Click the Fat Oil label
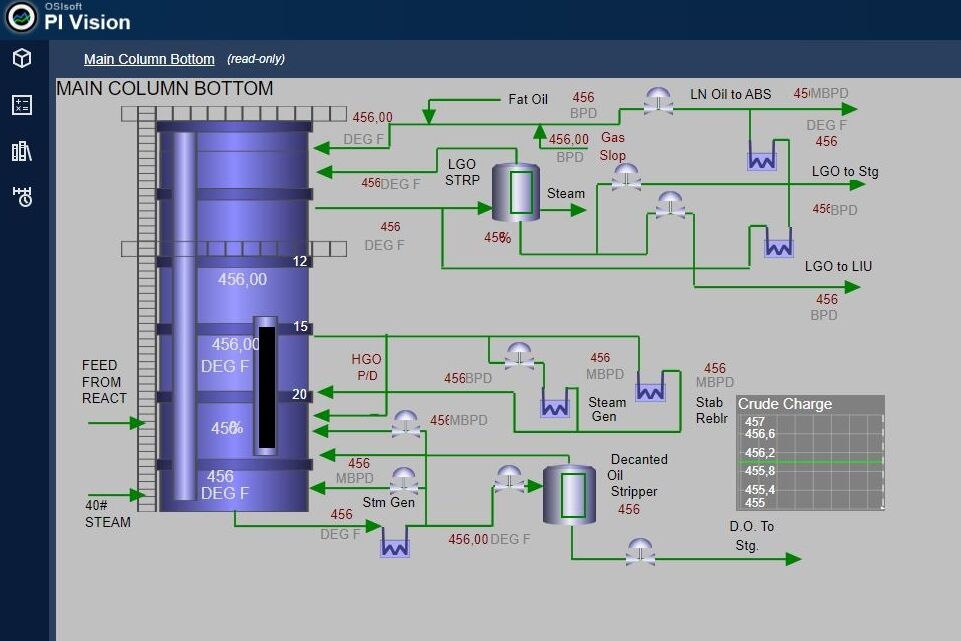961x641 pixels. tap(528, 99)
